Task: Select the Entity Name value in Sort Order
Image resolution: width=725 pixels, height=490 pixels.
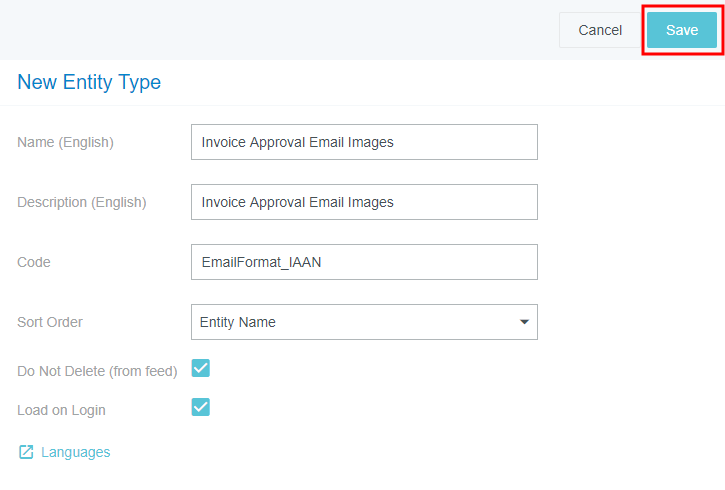Action: pos(238,322)
